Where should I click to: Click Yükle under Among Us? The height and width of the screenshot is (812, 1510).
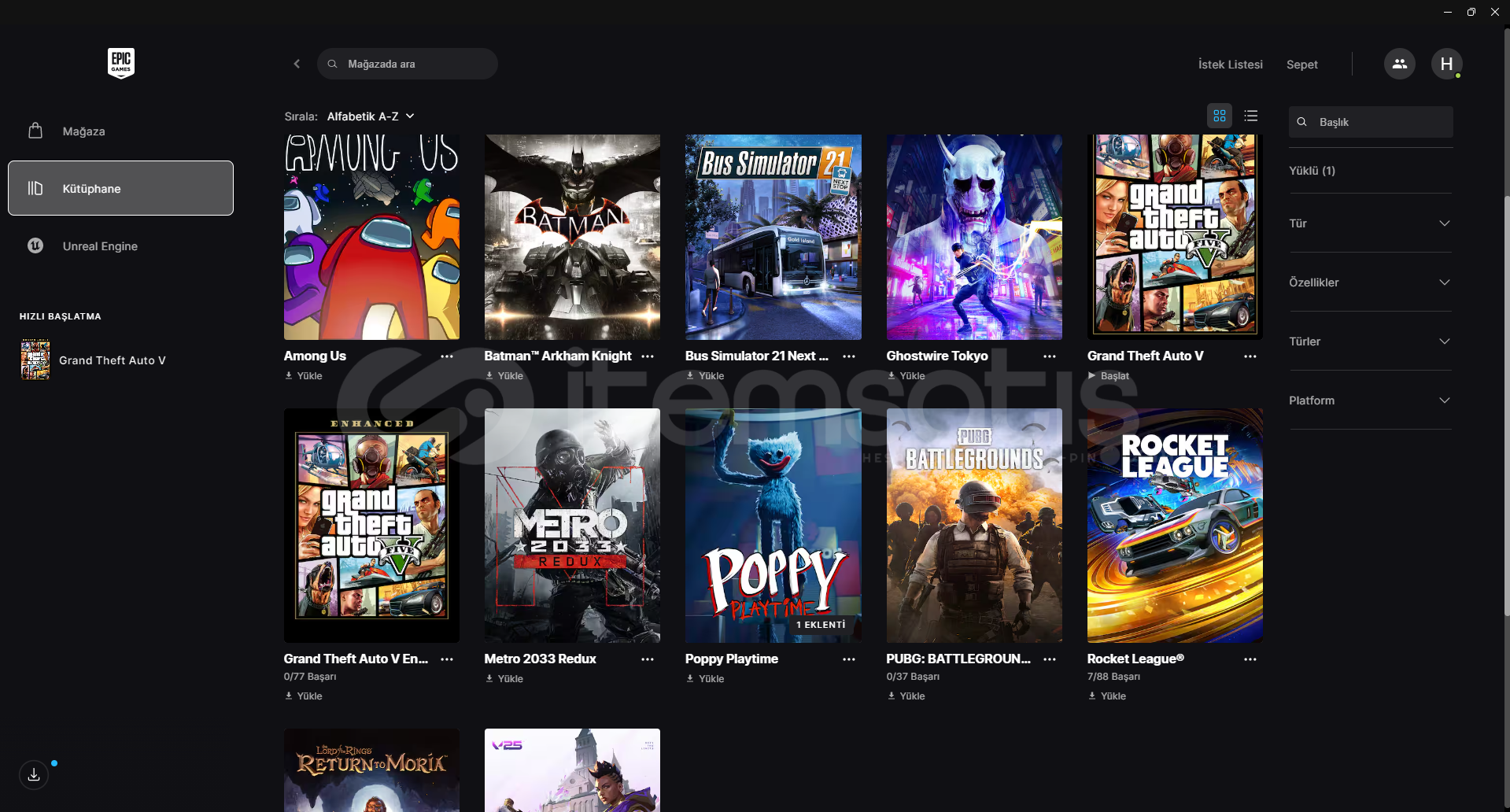click(304, 376)
